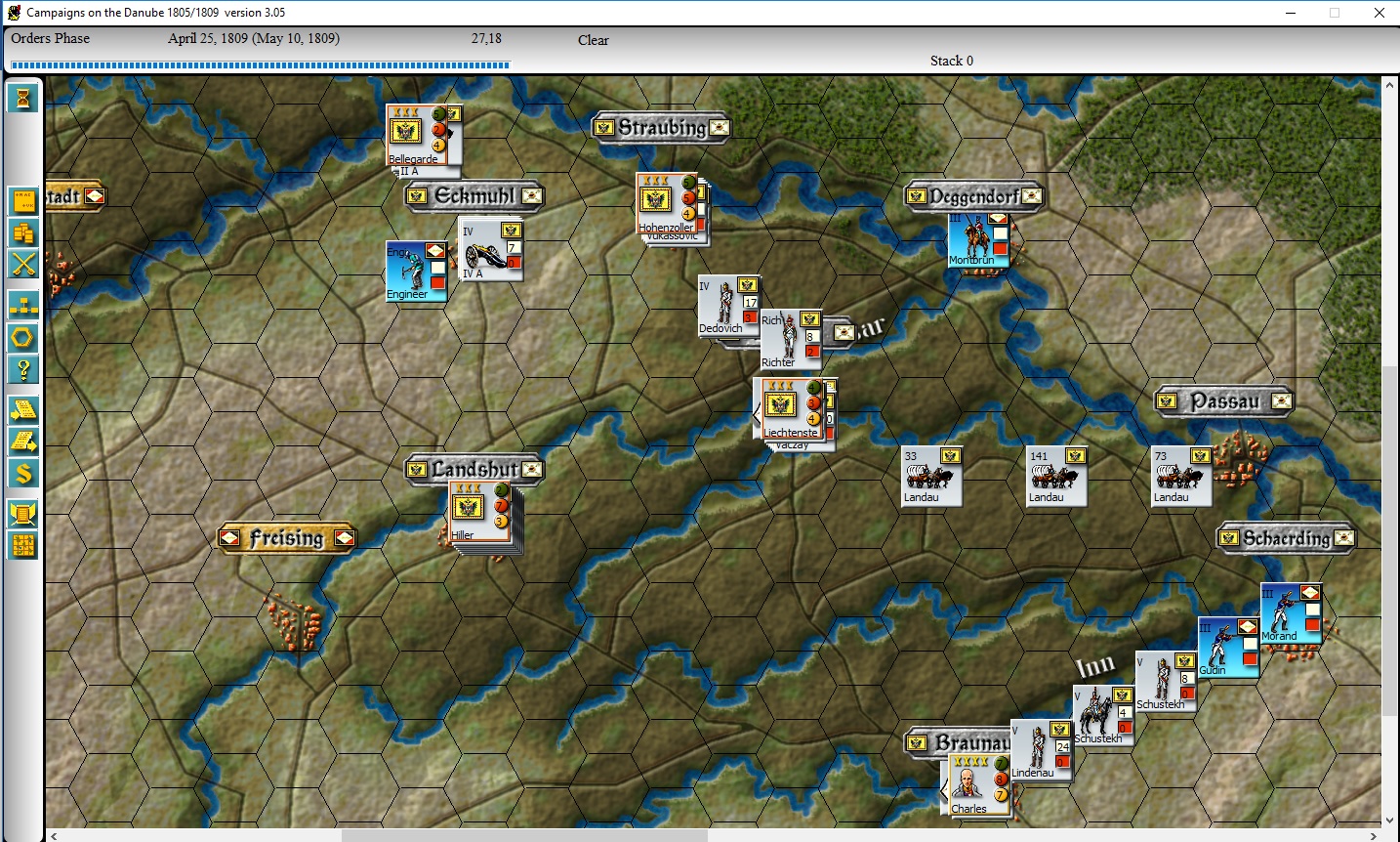The image size is (1400, 842).
Task: Click the Deggendorf city label
Action: pos(974,196)
